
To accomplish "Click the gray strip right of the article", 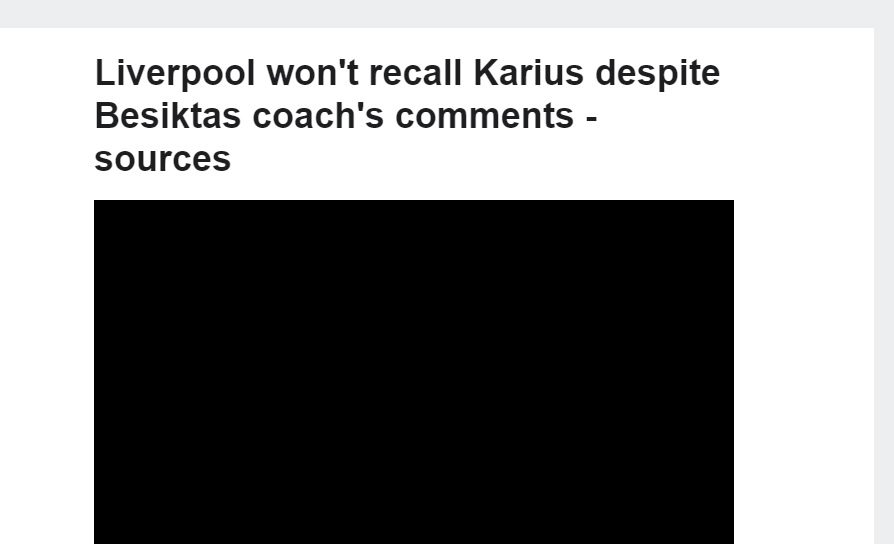I will pyautogui.click(x=884, y=285).
